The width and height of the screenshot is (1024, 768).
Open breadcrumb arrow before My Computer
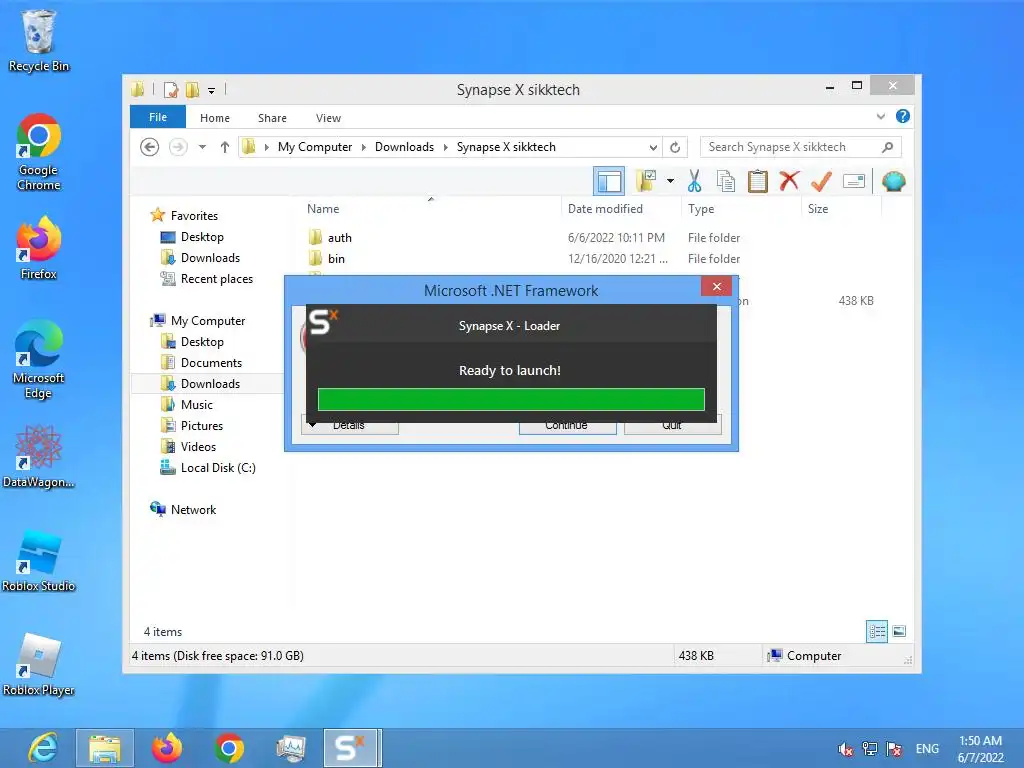tap(266, 147)
